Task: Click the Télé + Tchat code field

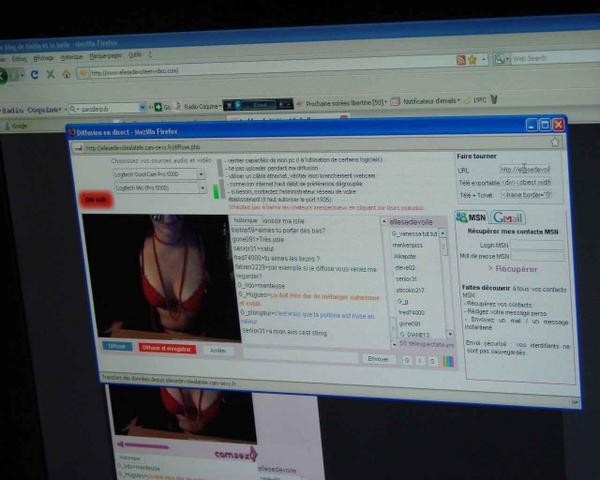Action: click(x=527, y=195)
